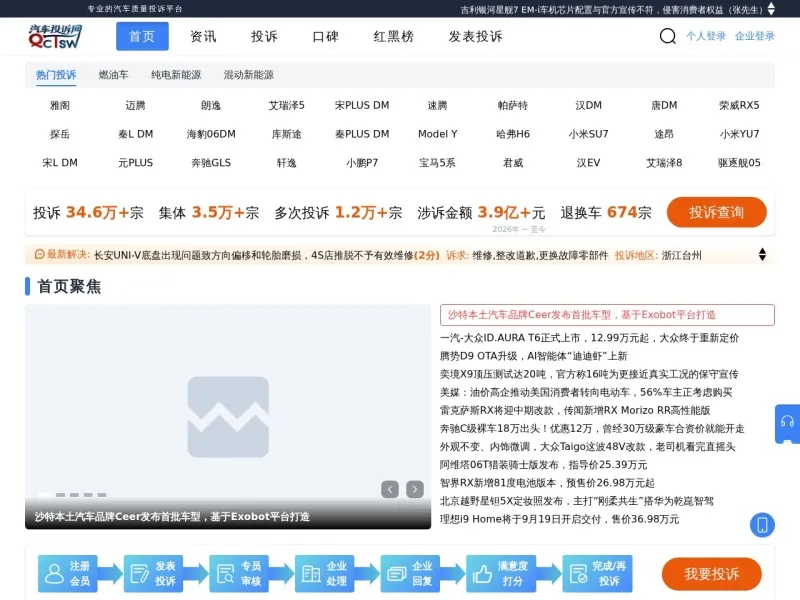
Task: Open the 驱逐舰05 model link
Action: (x=739, y=163)
